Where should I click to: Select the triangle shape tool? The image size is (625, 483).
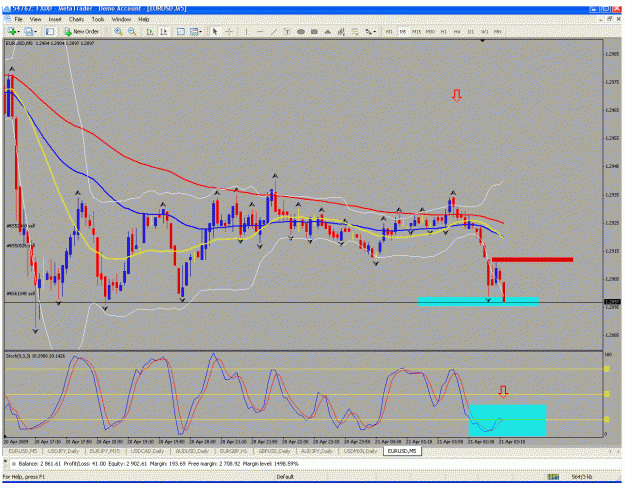(x=328, y=31)
